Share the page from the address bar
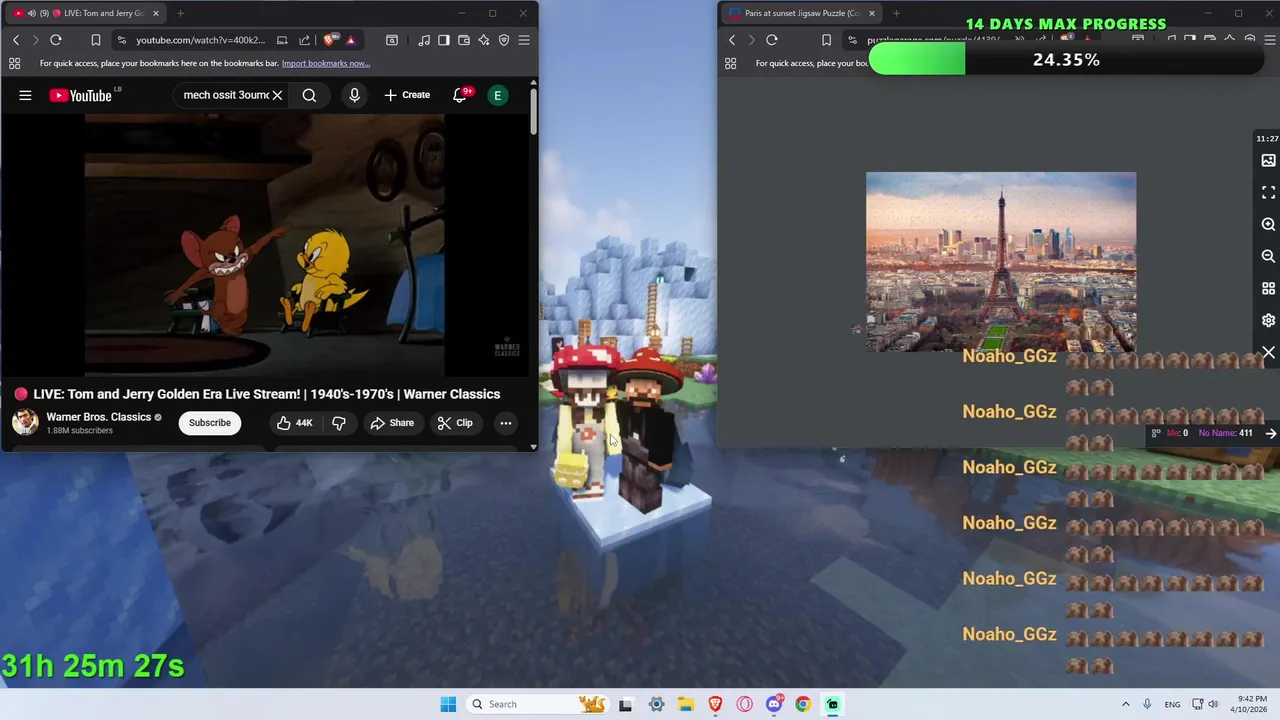 (304, 40)
